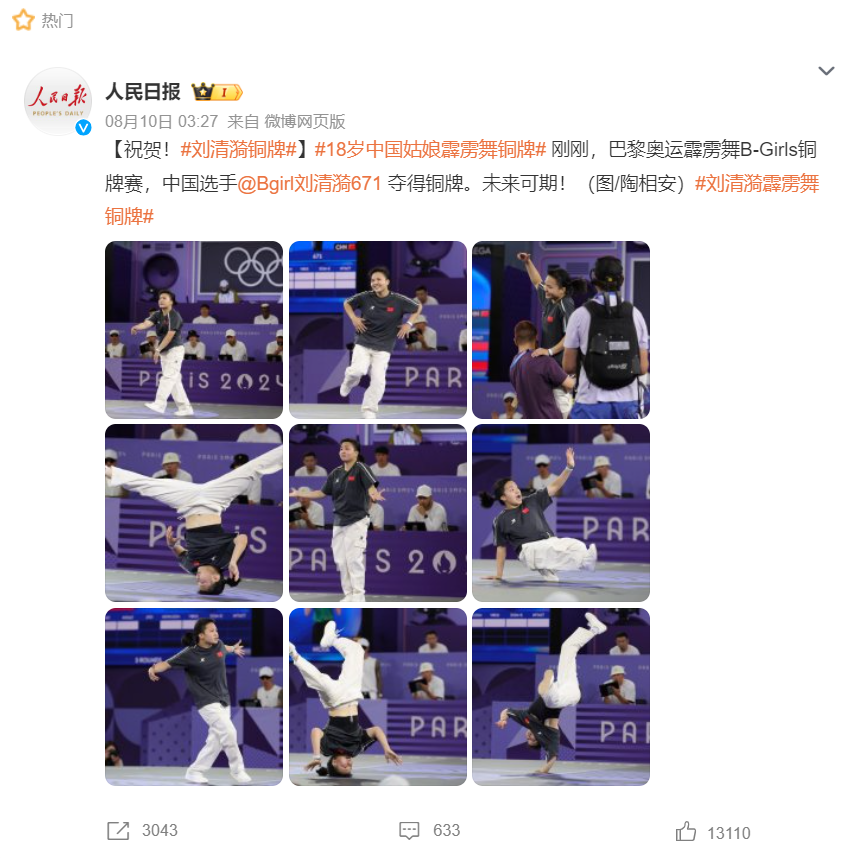The image size is (850, 858).
Task: Click the repost share icon
Action: tap(118, 831)
